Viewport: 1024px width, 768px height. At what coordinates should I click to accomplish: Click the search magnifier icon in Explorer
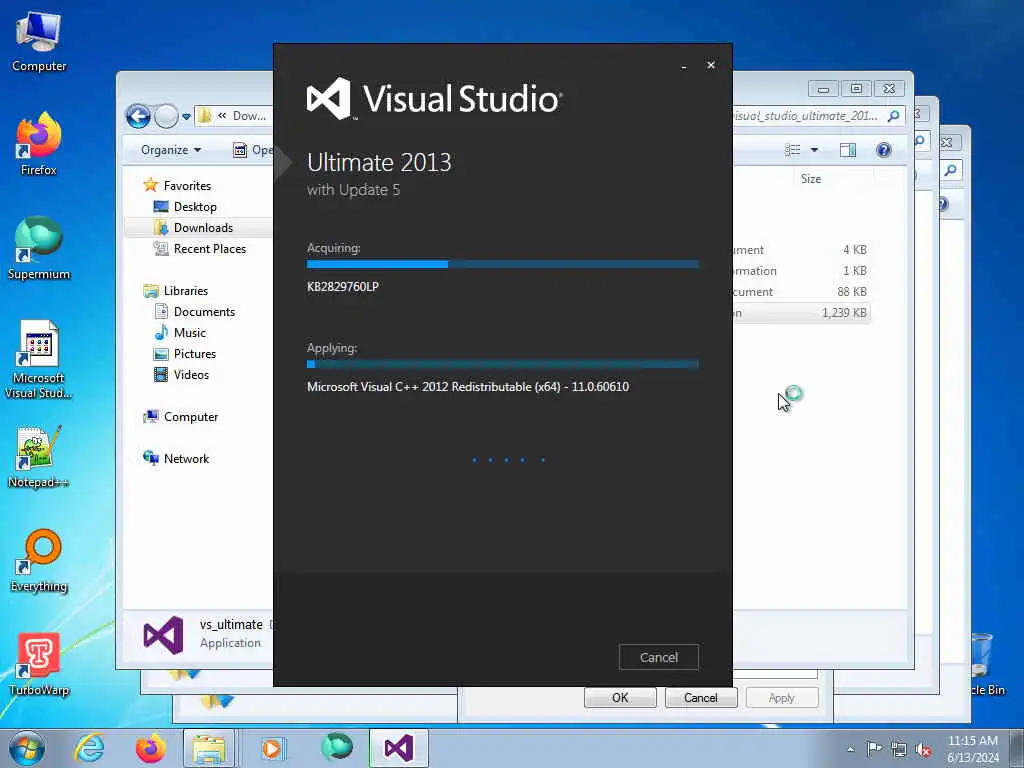pos(893,116)
